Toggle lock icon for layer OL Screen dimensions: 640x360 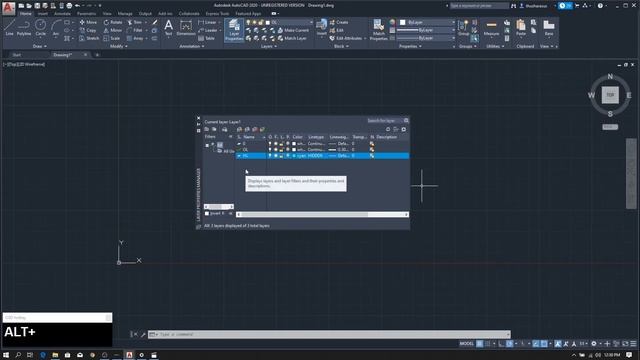pyautogui.click(x=282, y=150)
